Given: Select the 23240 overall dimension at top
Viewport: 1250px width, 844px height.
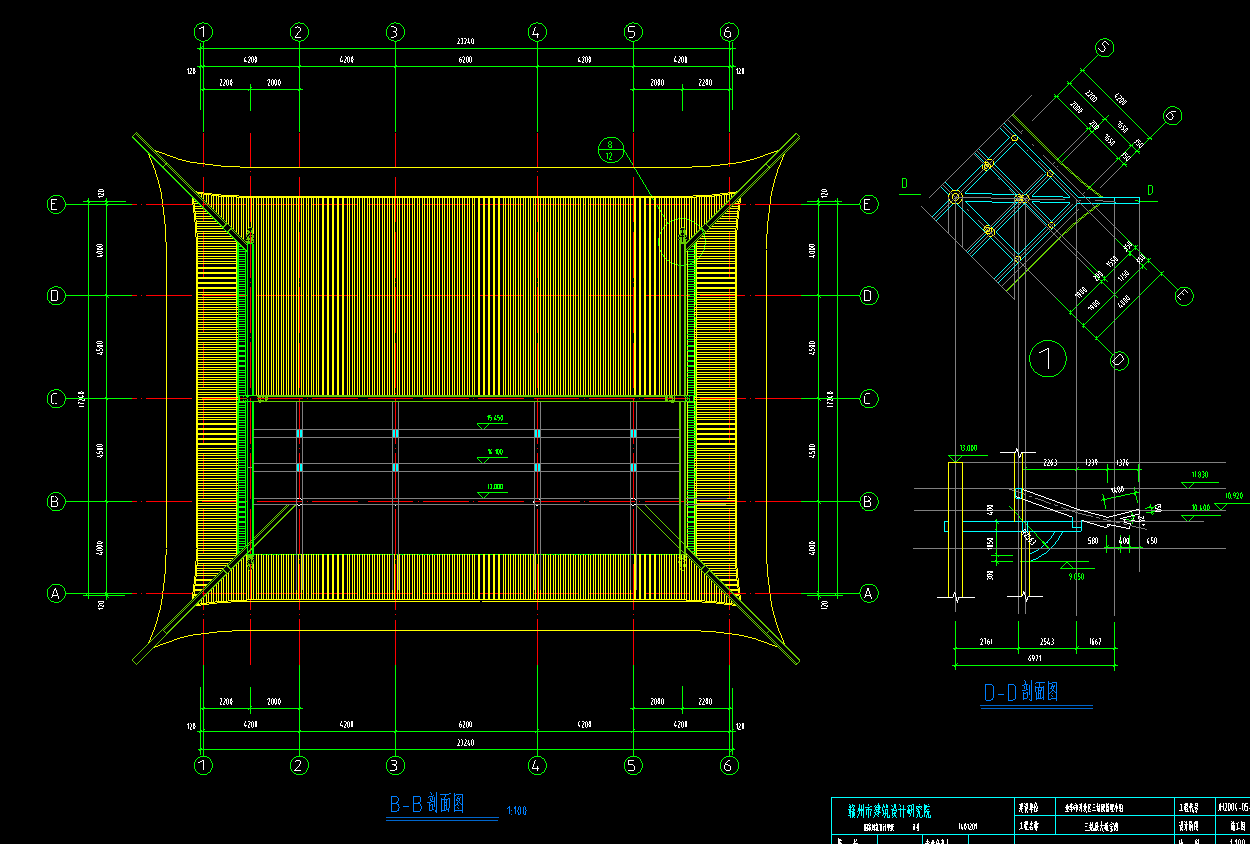Looking at the screenshot, I should [466, 42].
